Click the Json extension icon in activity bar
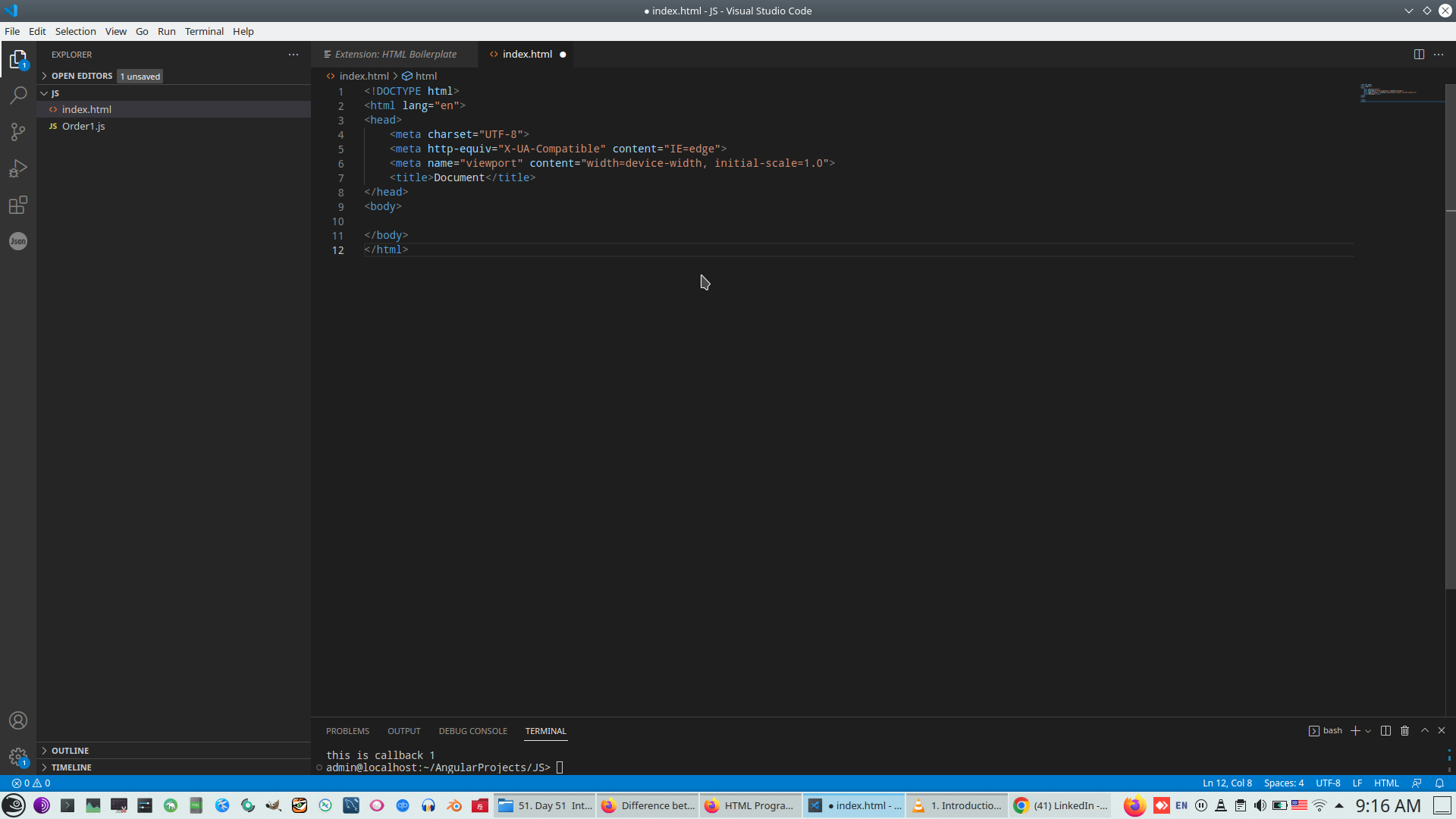The height and width of the screenshot is (819, 1456). (18, 241)
